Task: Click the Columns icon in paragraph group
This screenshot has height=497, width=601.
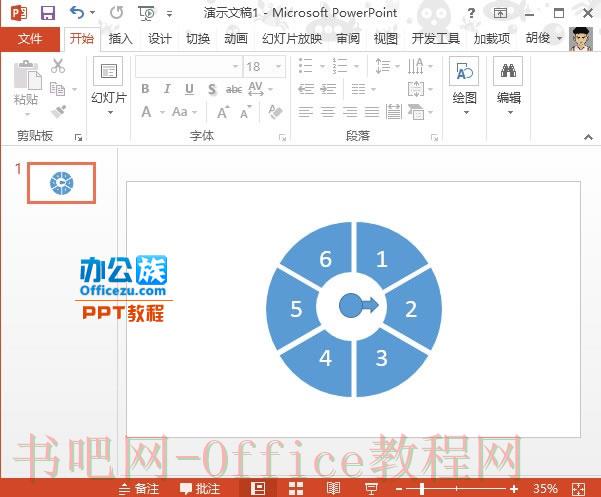Action: coord(359,89)
